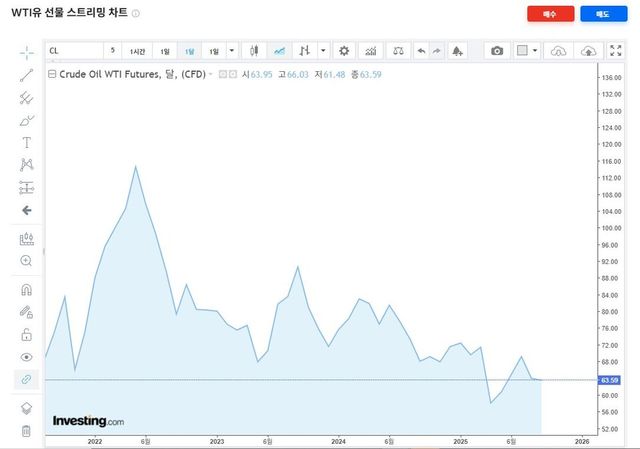The height and width of the screenshot is (449, 640).
Task: Toggle fullscreen chart mode
Action: [x=616, y=51]
